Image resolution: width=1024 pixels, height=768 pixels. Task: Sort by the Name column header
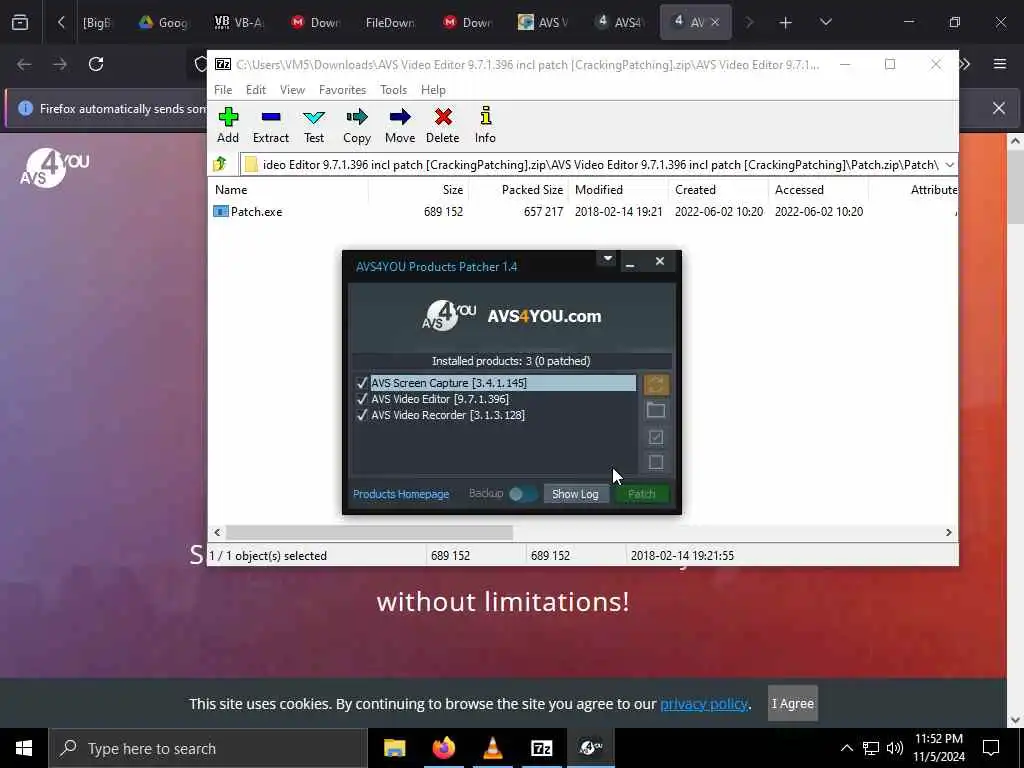289,190
